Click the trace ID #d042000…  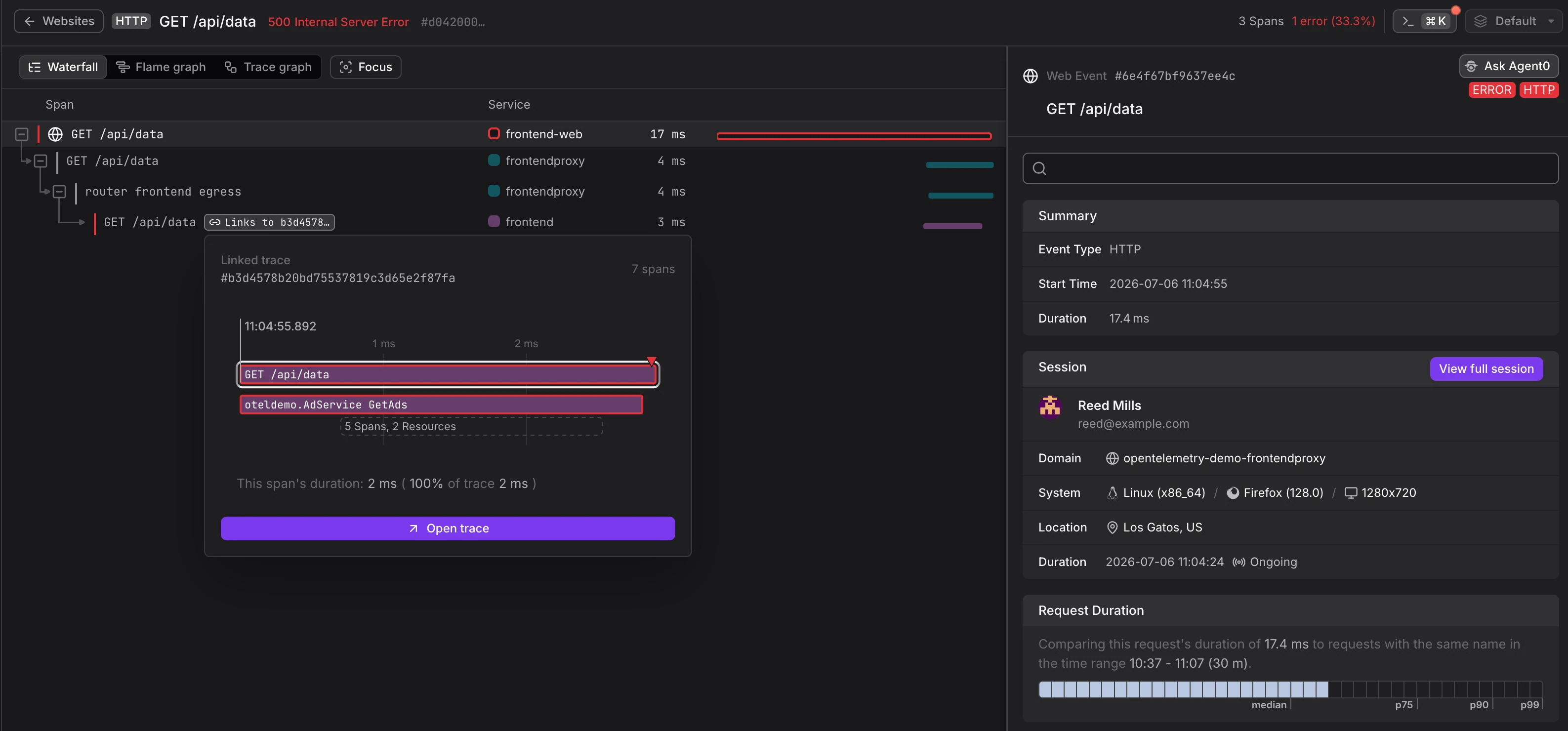453,22
